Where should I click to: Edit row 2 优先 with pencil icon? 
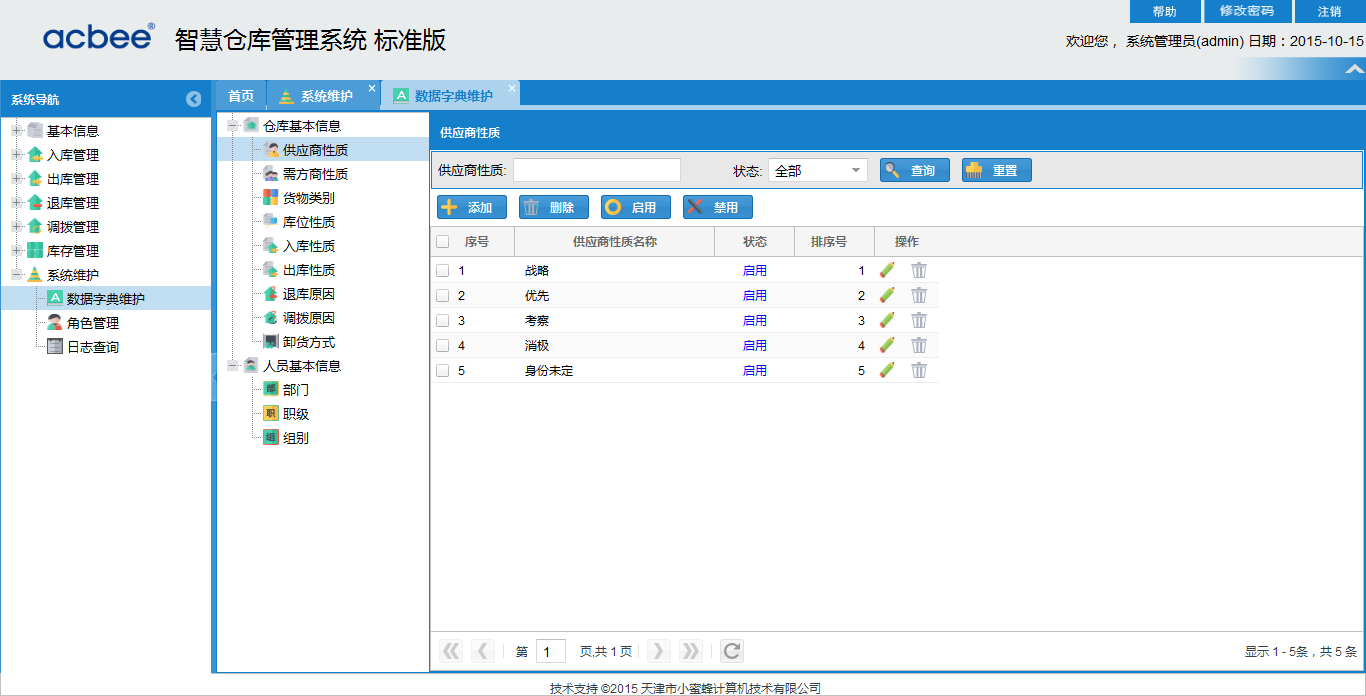pos(887,295)
